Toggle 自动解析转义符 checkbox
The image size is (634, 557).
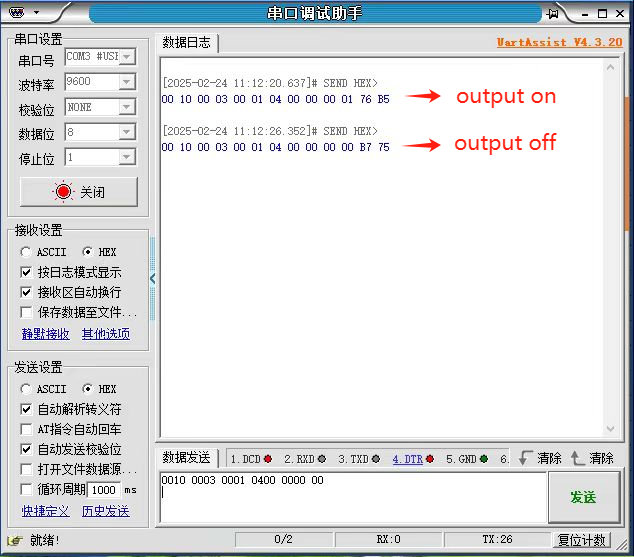pos(26,409)
